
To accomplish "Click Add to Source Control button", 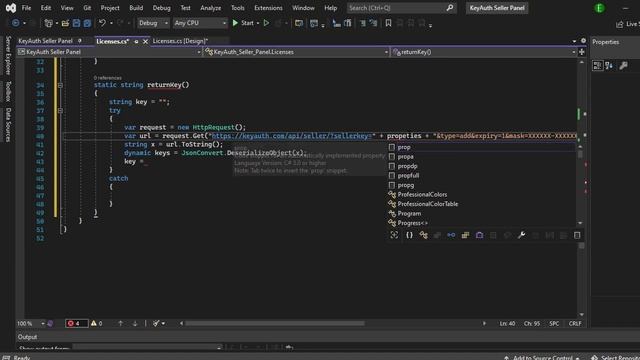I will coord(542,357).
